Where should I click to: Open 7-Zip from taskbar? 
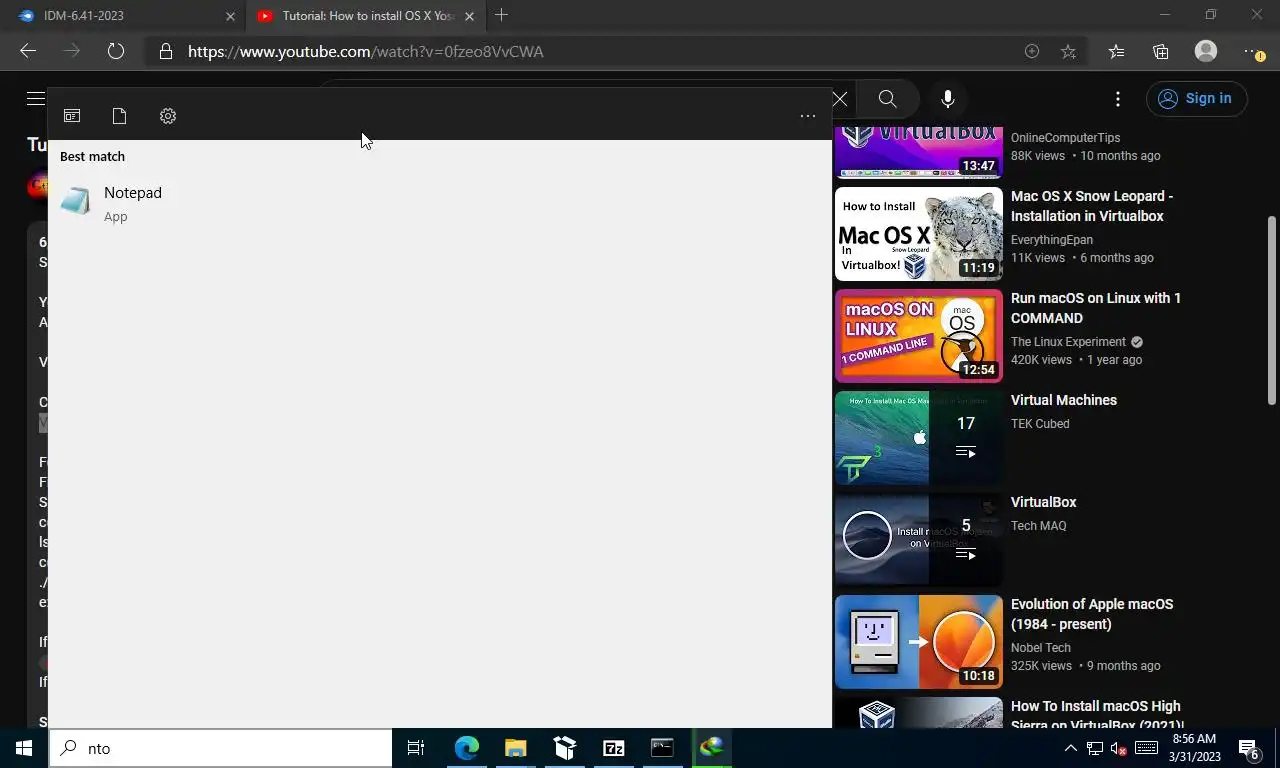(614, 748)
